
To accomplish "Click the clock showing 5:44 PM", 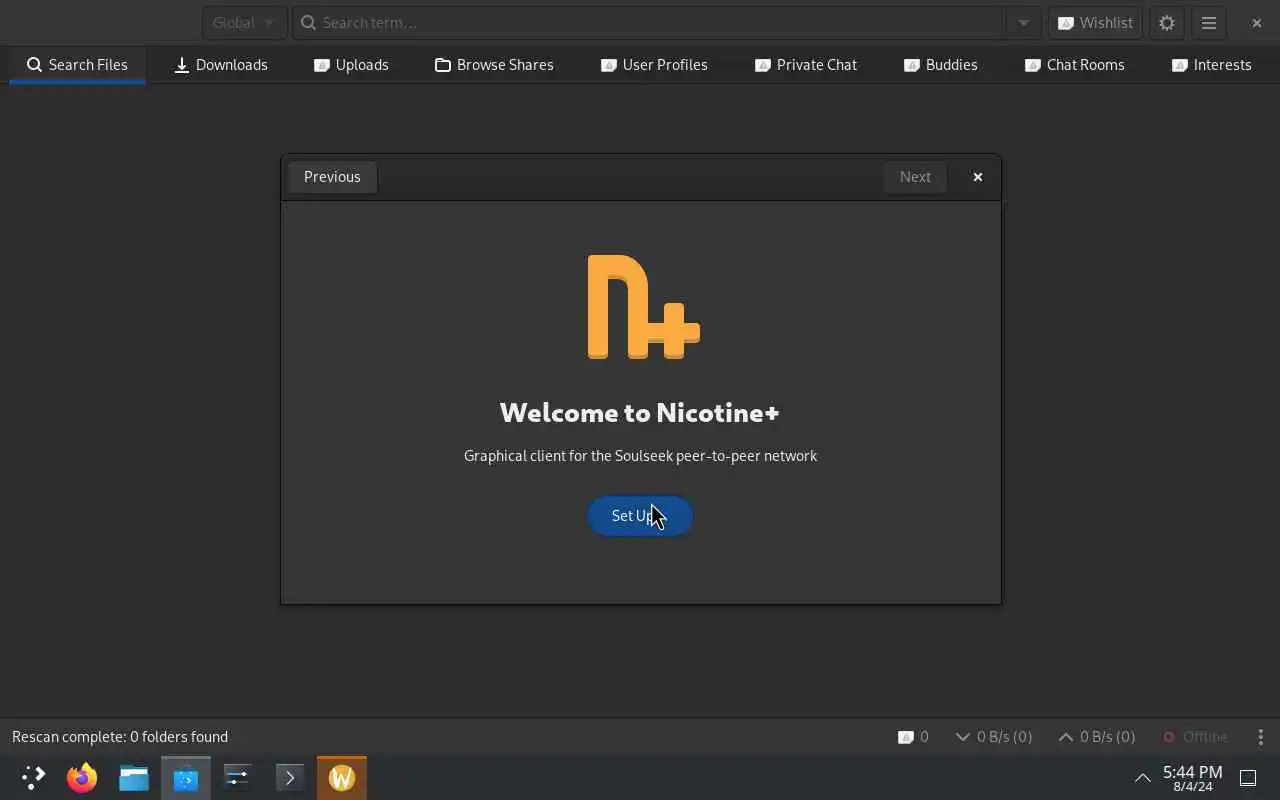I will tap(1192, 778).
